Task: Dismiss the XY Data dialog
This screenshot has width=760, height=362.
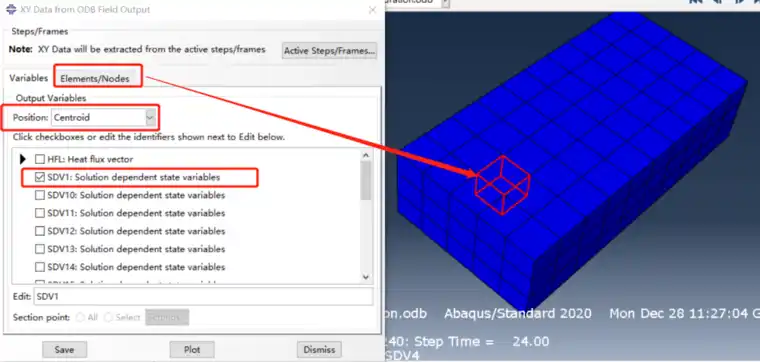Action: (x=319, y=350)
